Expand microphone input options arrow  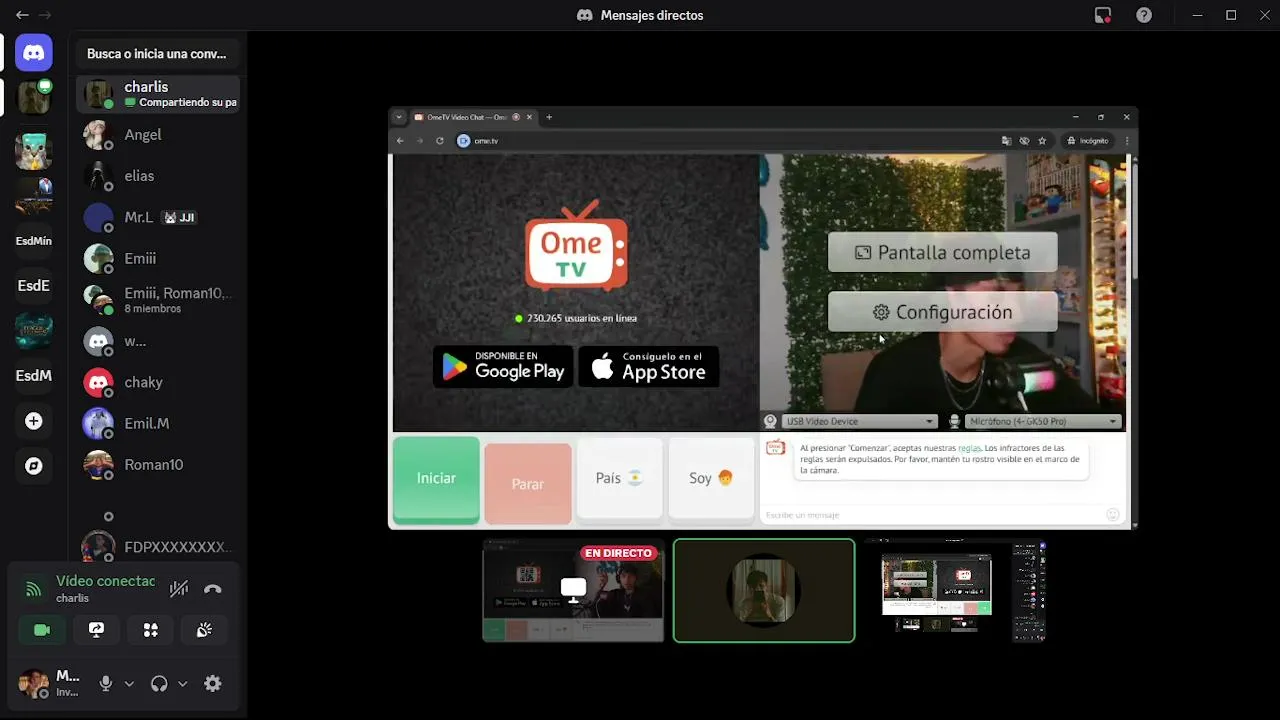(x=129, y=684)
